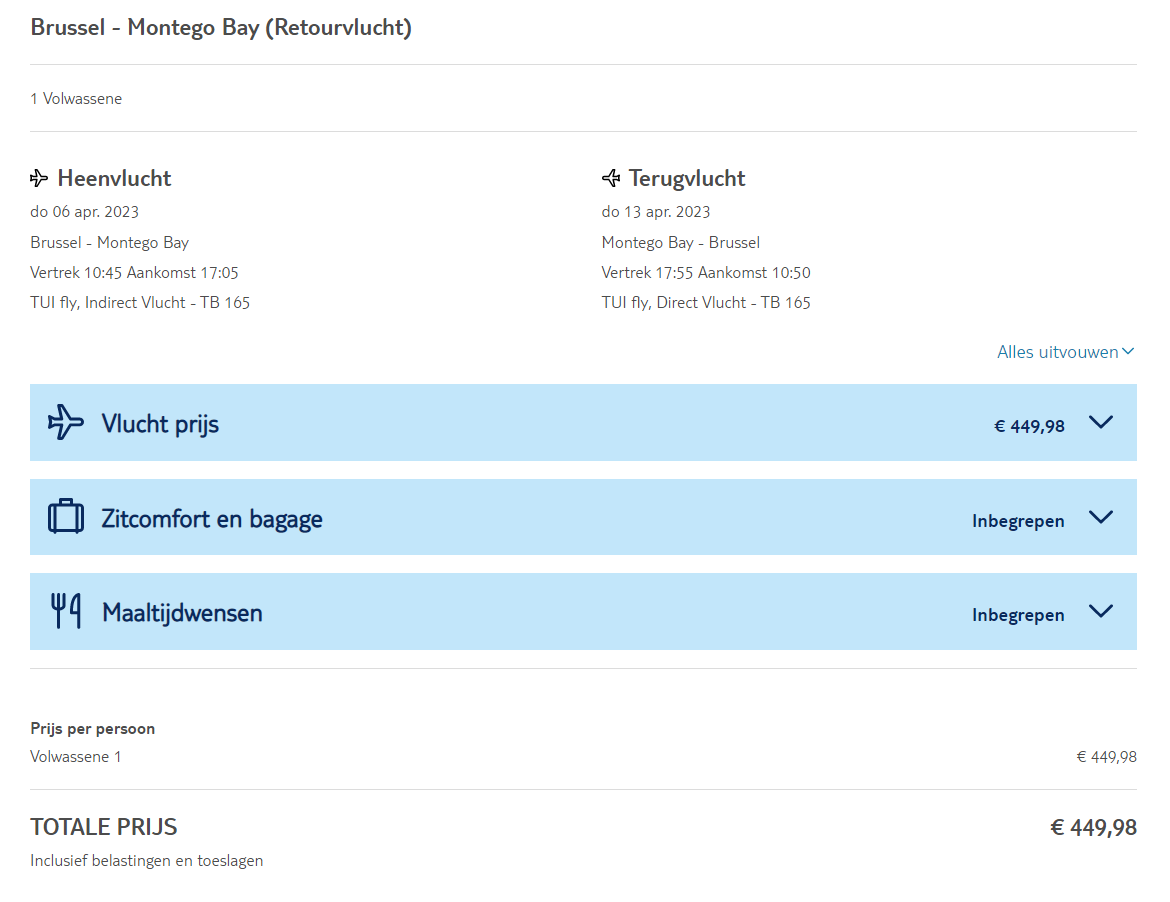This screenshot has height=902, width=1170.
Task: Click the Alles uitvouwen link
Action: pos(1057,352)
